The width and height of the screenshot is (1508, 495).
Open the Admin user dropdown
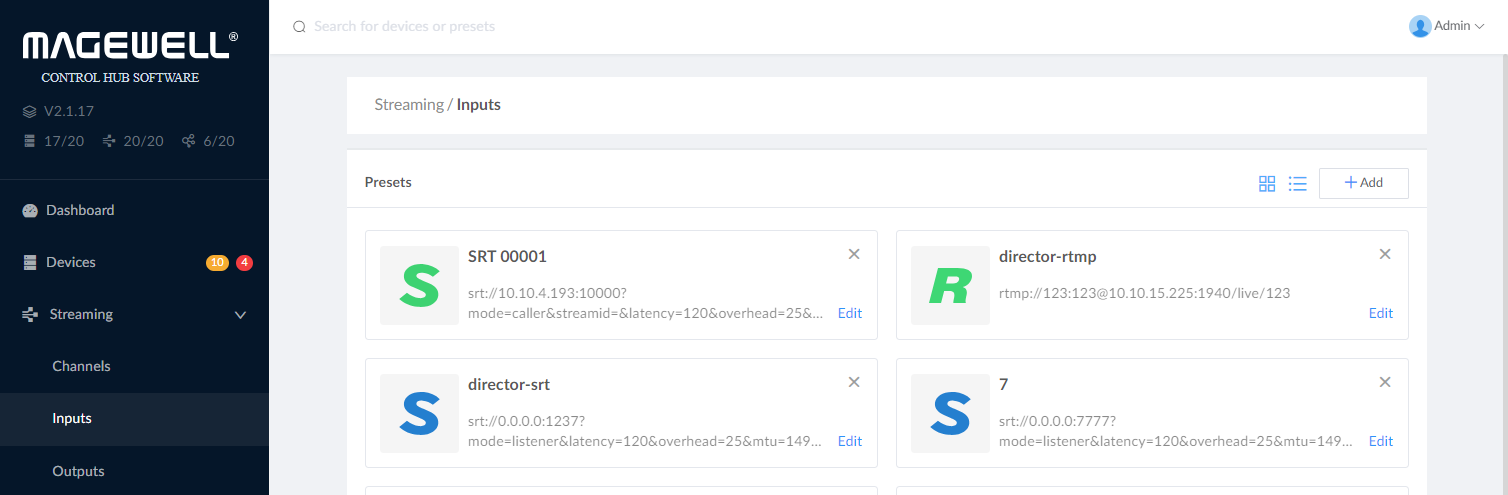[1447, 27]
